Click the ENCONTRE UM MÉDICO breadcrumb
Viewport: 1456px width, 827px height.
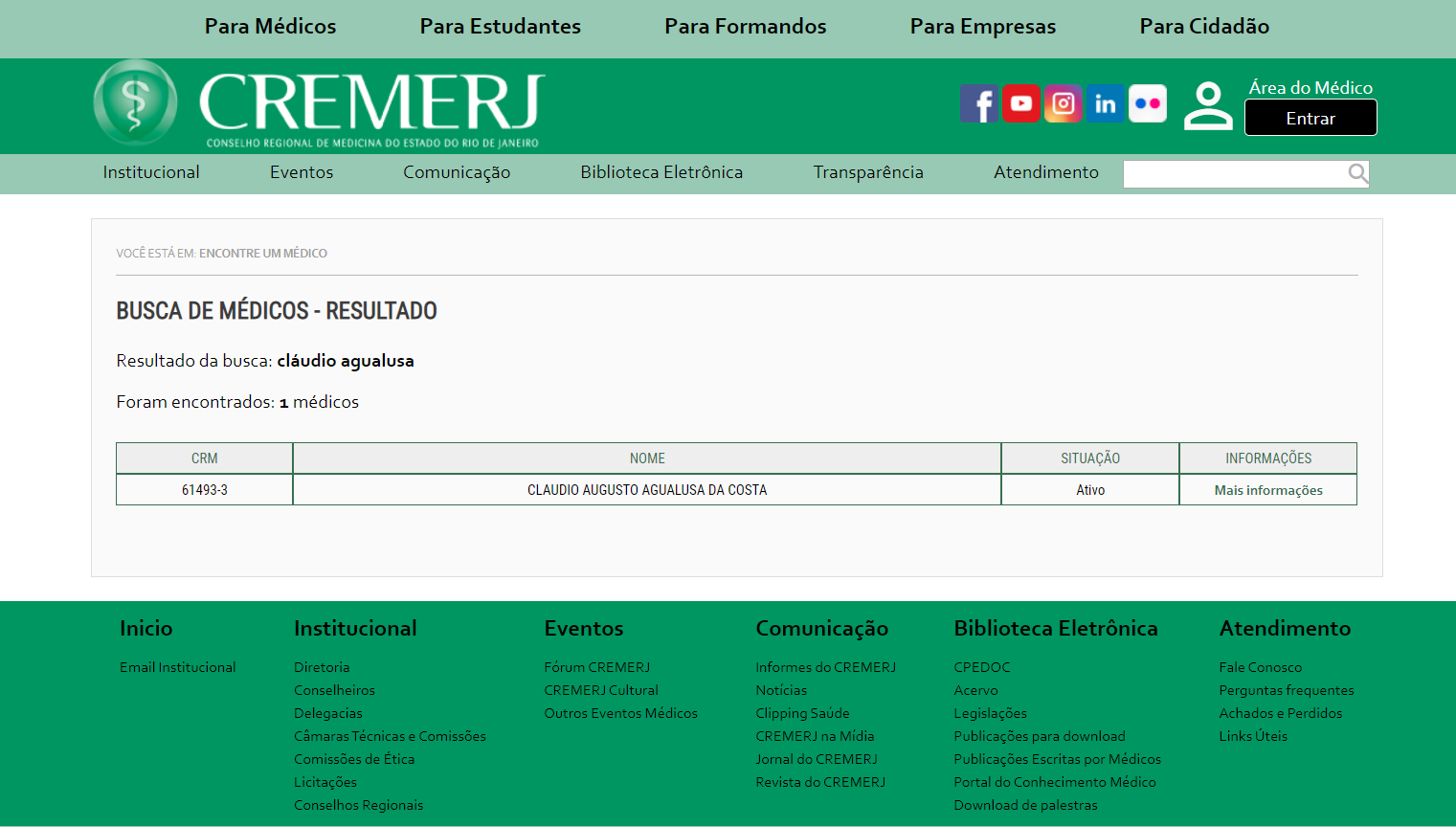click(263, 254)
